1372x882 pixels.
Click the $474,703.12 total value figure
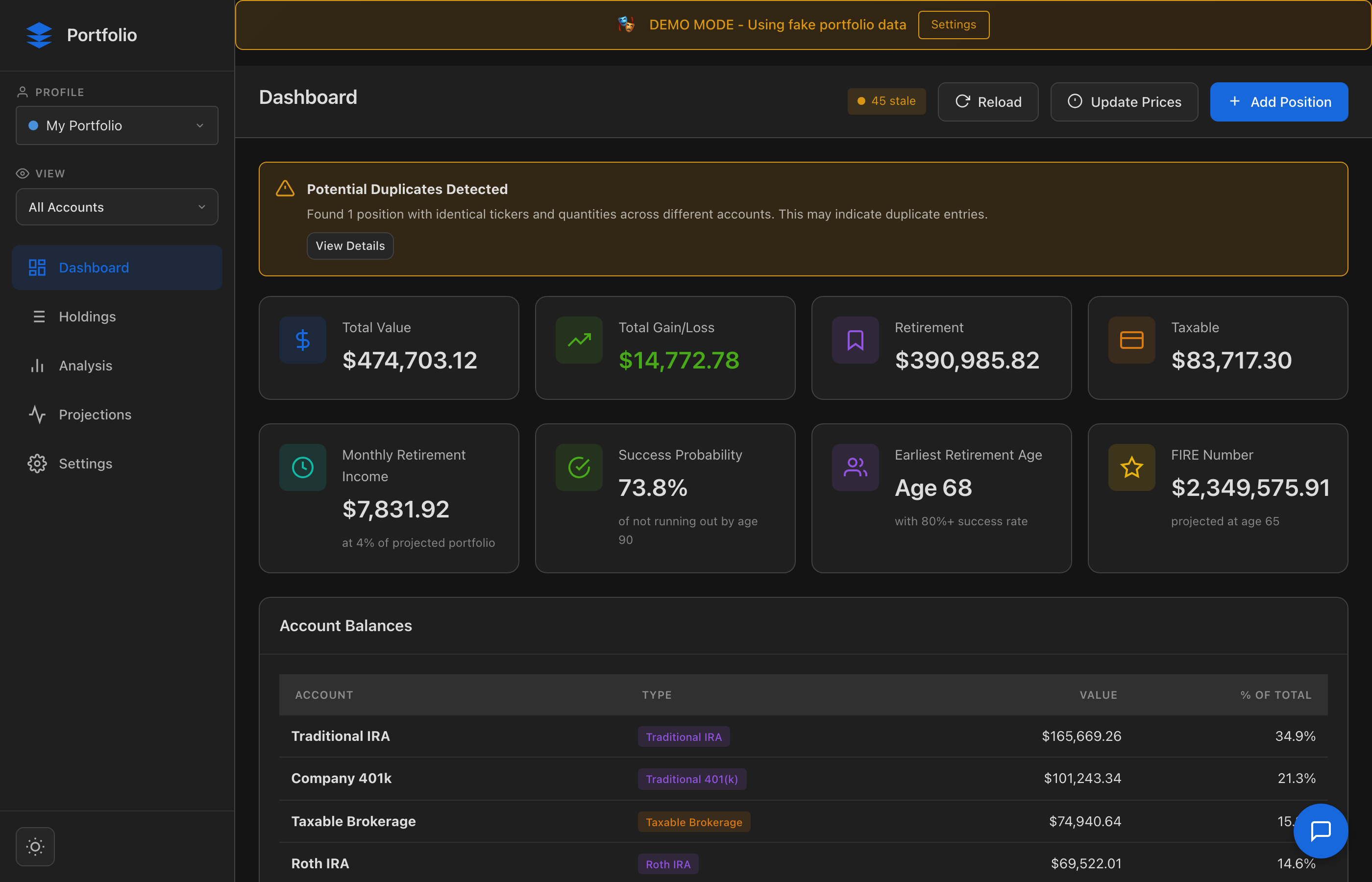pyautogui.click(x=410, y=360)
